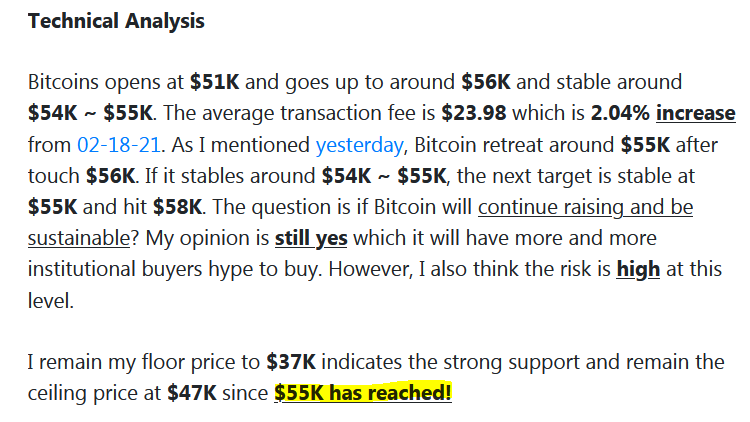Click the underlined bold word 'high'

638,269
